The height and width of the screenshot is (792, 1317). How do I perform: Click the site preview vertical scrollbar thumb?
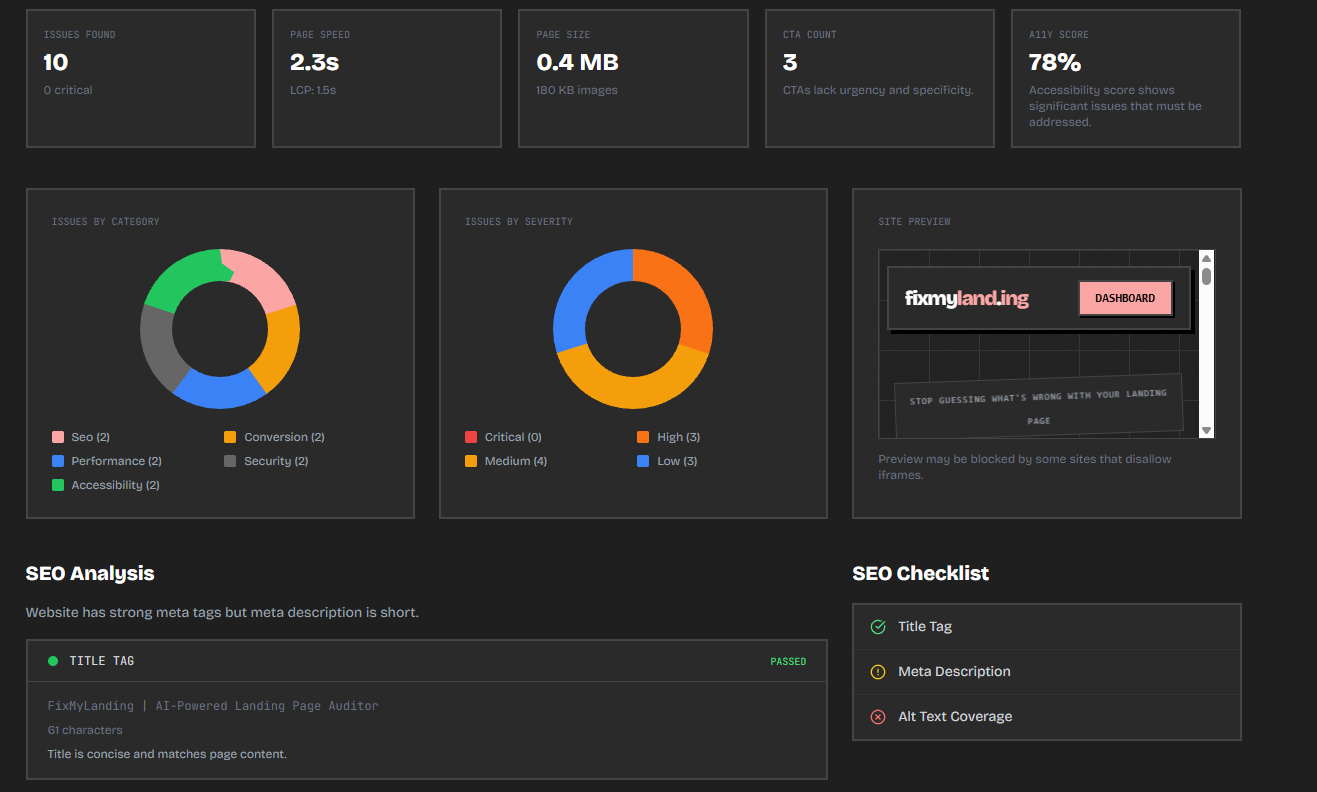click(x=1206, y=277)
